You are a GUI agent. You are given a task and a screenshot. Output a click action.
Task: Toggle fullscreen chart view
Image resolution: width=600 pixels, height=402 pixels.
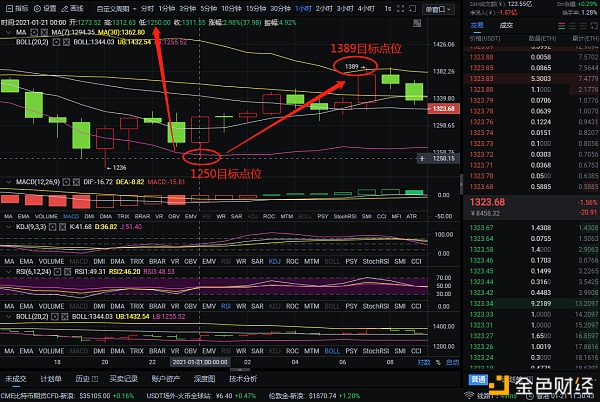(400, 8)
